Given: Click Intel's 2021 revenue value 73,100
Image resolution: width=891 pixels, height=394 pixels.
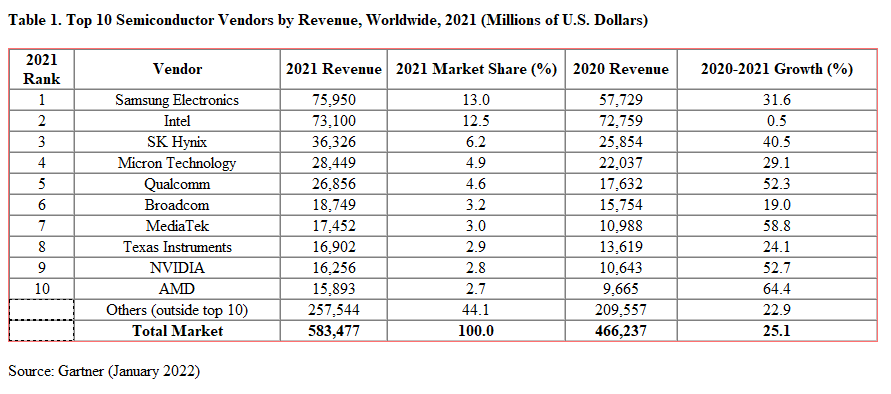Looking at the screenshot, I should [334, 121].
